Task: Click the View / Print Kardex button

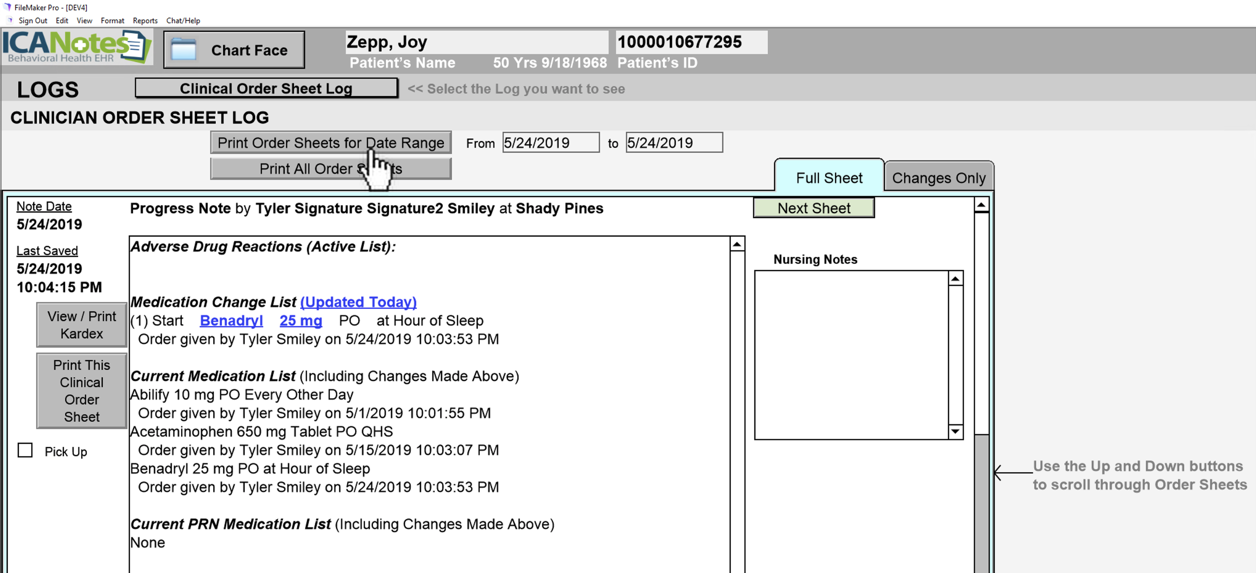Action: (x=81, y=325)
